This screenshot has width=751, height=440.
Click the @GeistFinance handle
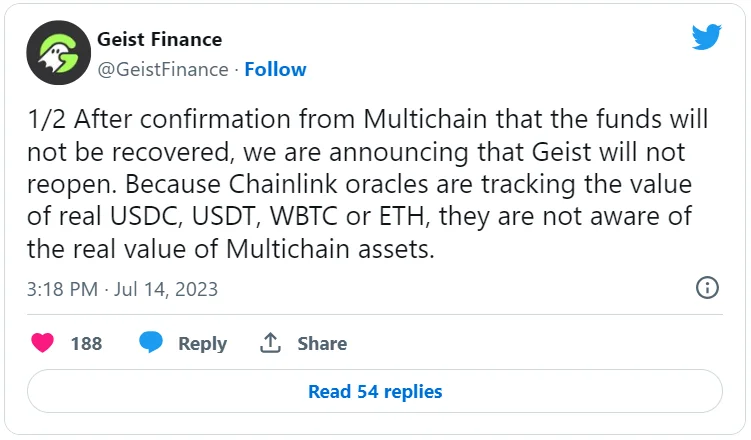coord(162,70)
